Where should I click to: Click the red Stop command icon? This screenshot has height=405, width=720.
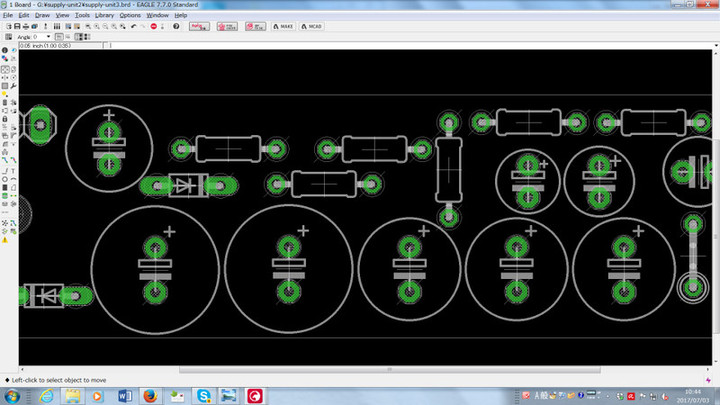[x=153, y=26]
